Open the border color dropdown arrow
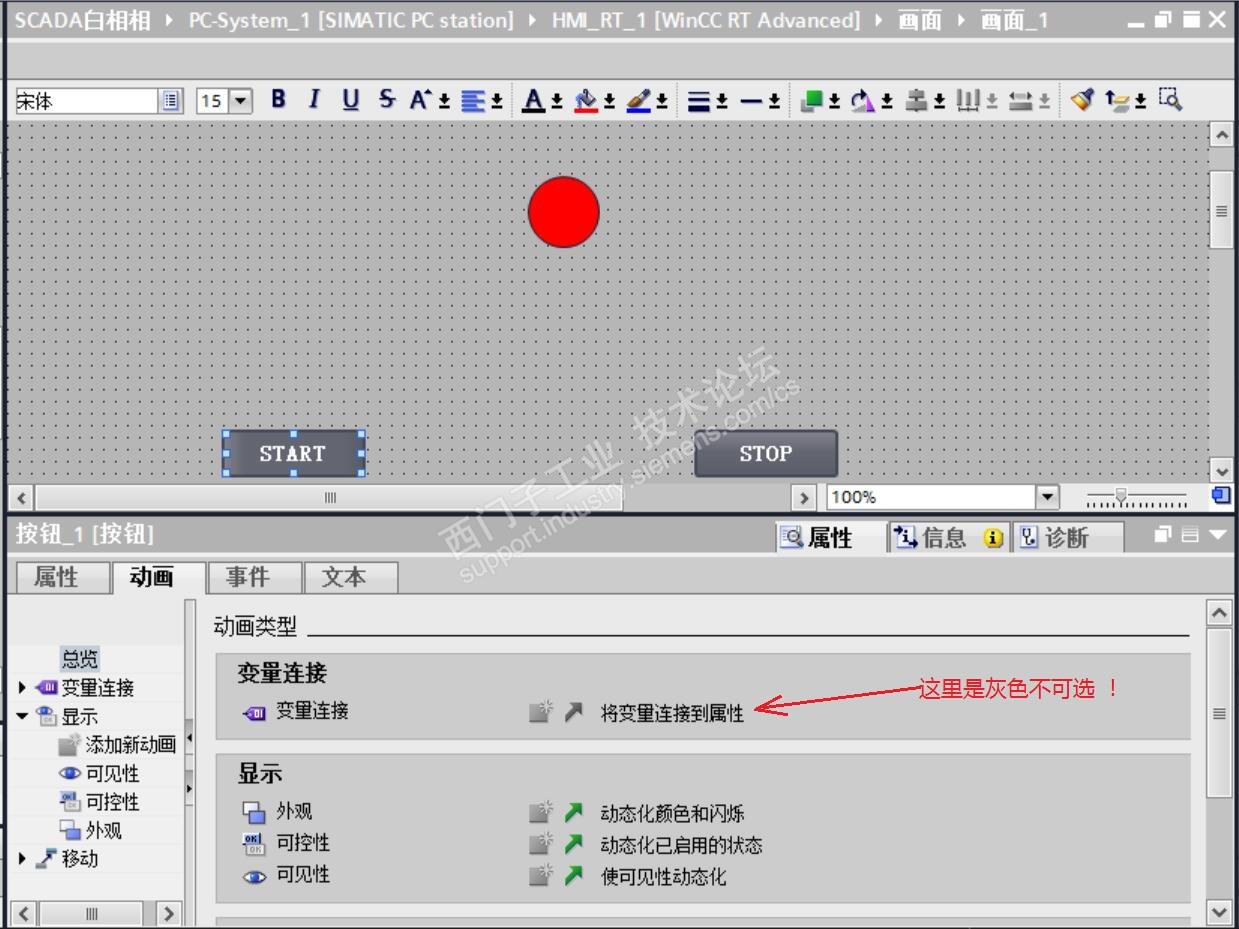Image resolution: width=1239 pixels, height=929 pixels. [x=662, y=102]
